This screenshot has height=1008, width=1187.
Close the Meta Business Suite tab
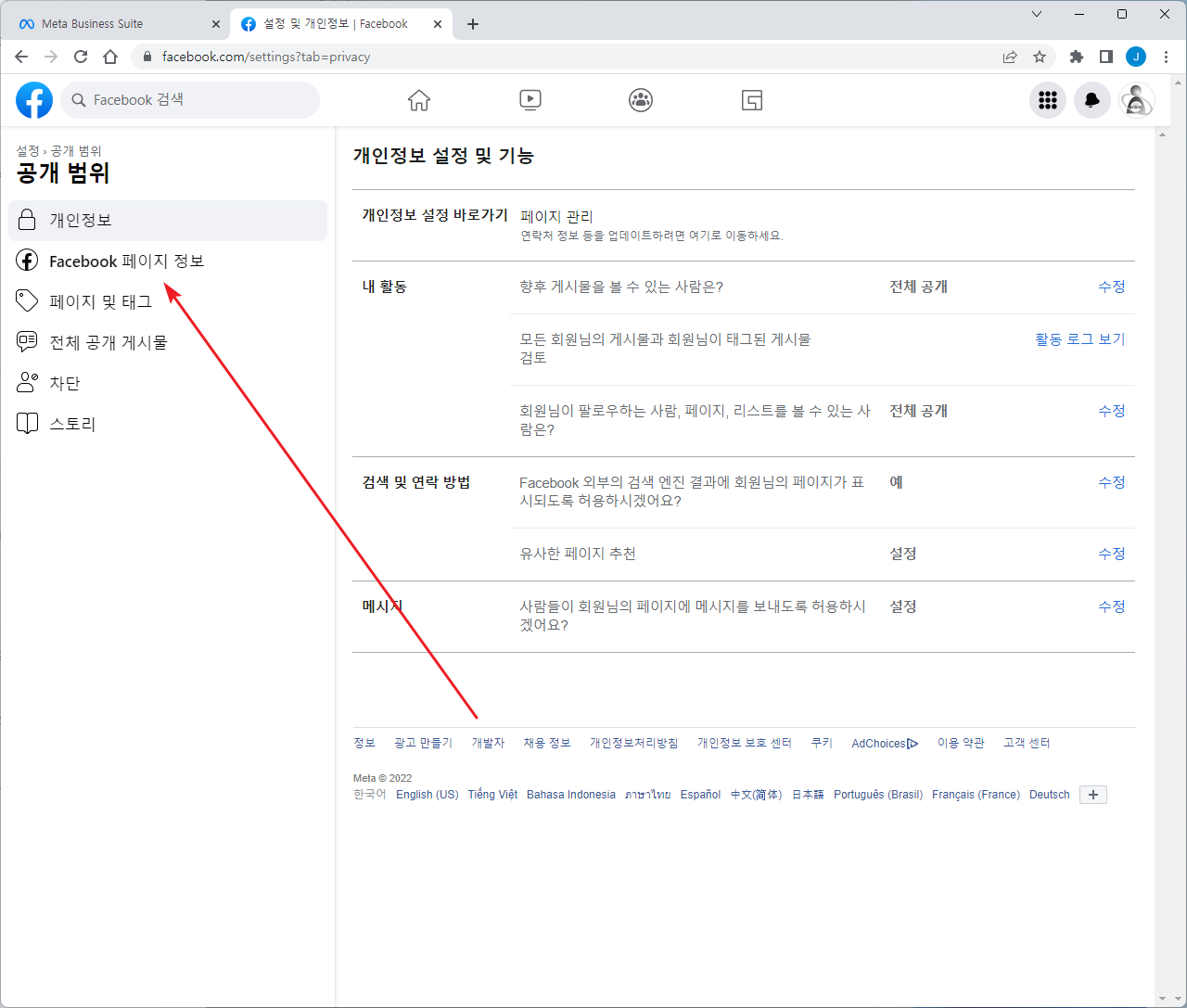215,24
